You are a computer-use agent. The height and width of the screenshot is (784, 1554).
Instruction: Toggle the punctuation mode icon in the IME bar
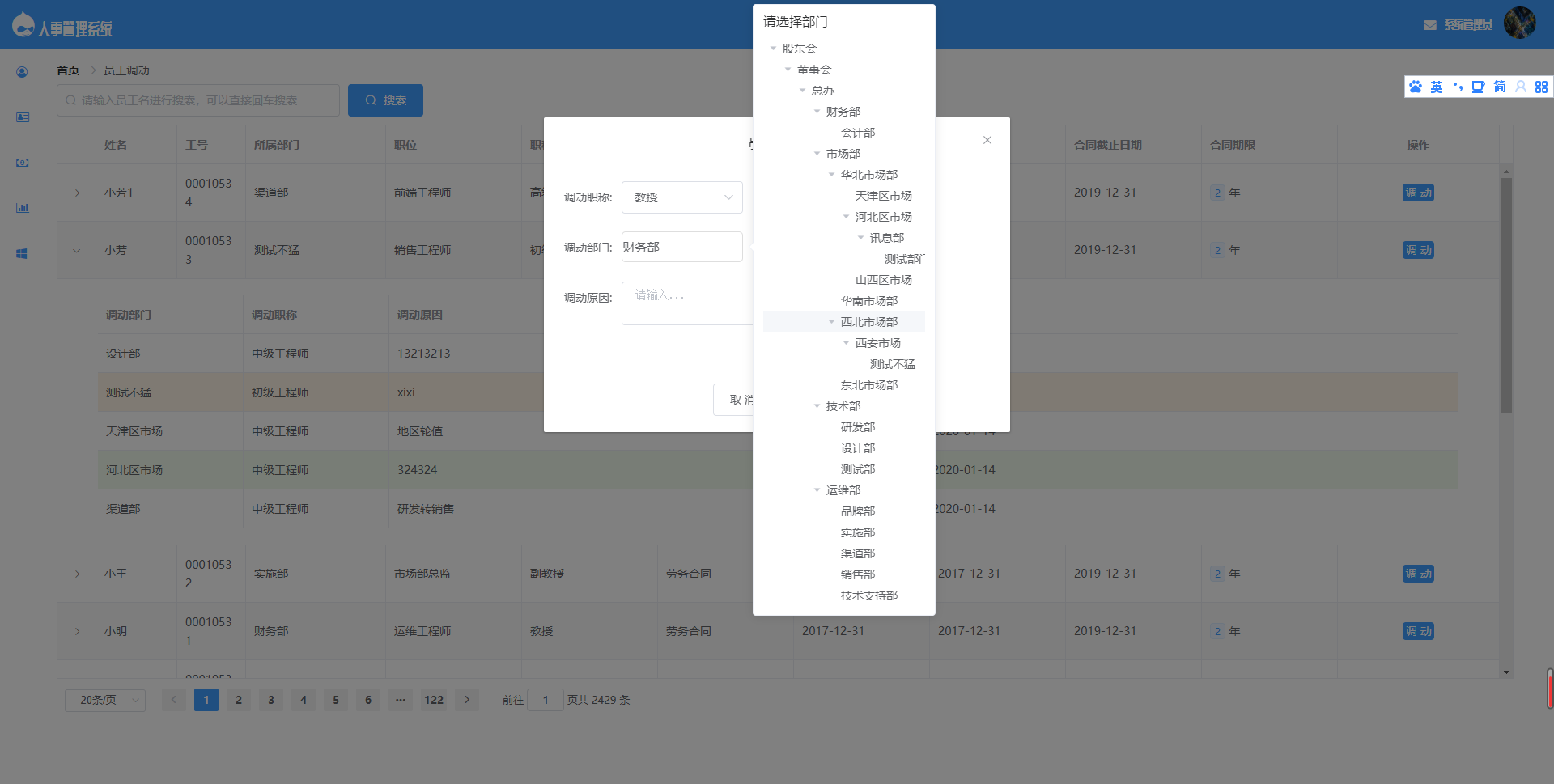click(x=1458, y=87)
